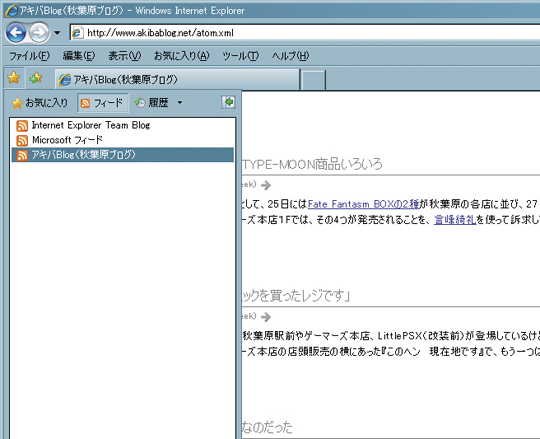Switch to フィード pane in Favorites Center
The height and width of the screenshot is (439, 540).
pyautogui.click(x=103, y=103)
